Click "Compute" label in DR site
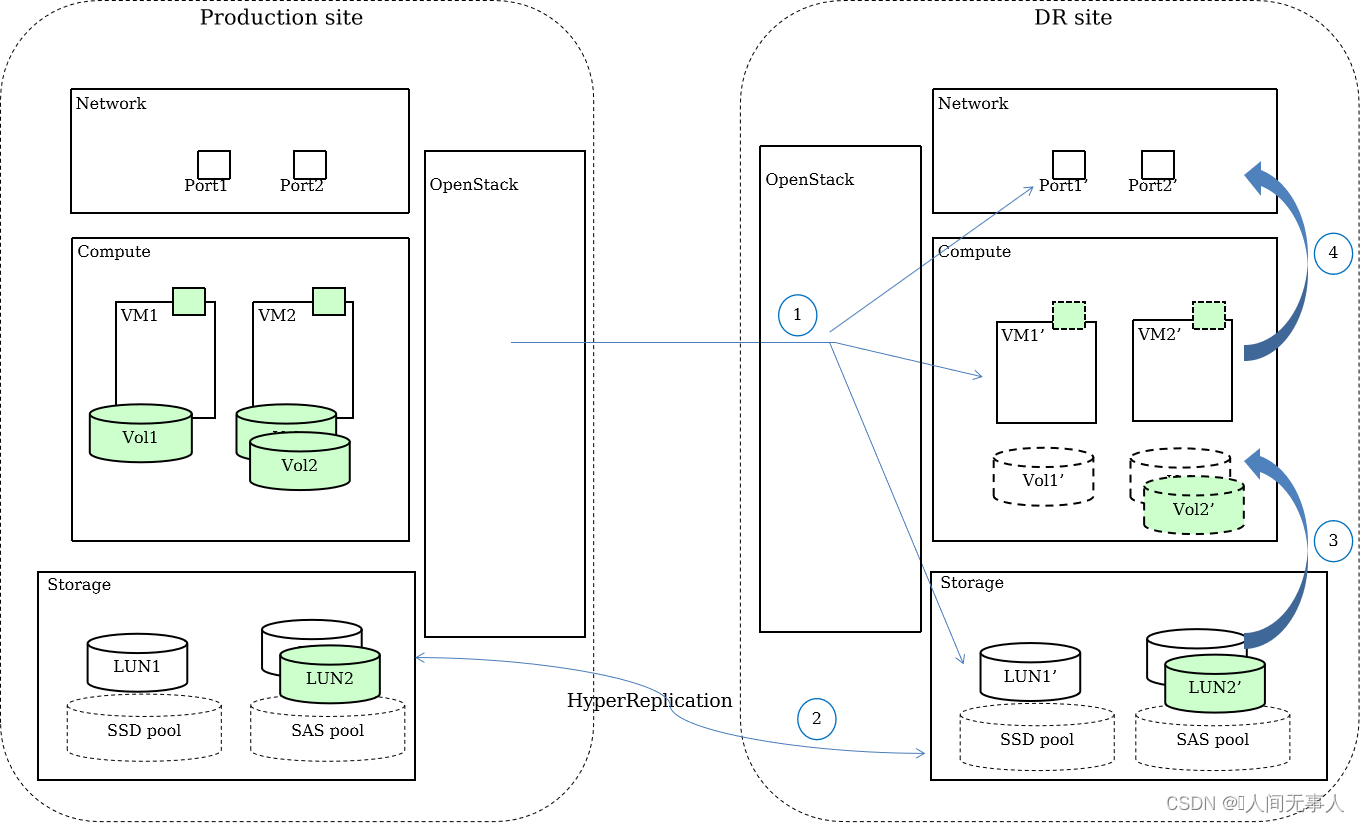 coord(975,252)
